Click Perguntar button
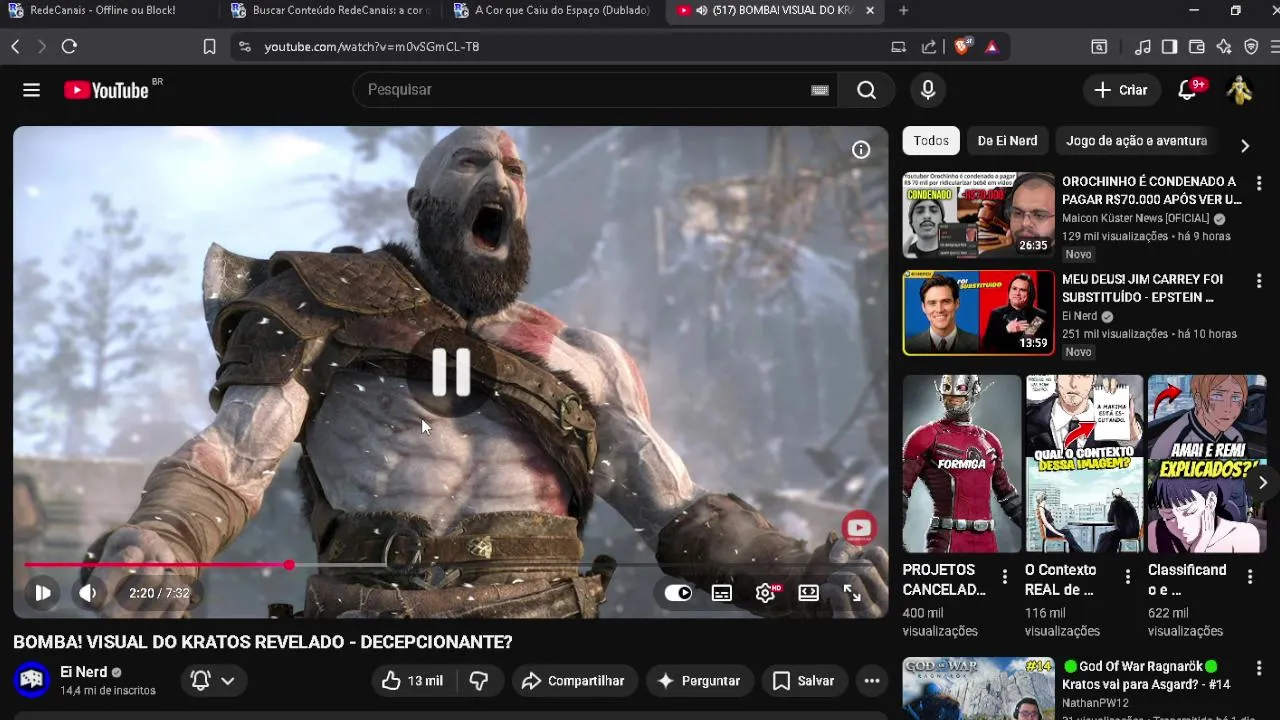Image resolution: width=1280 pixels, height=720 pixels. click(699, 681)
